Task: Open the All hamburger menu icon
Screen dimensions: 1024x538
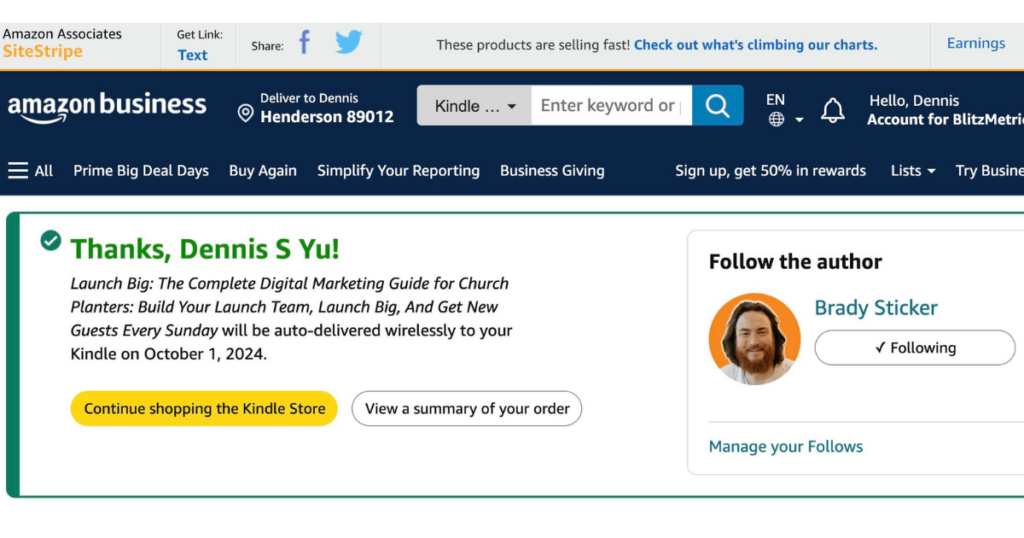Action: coord(18,170)
